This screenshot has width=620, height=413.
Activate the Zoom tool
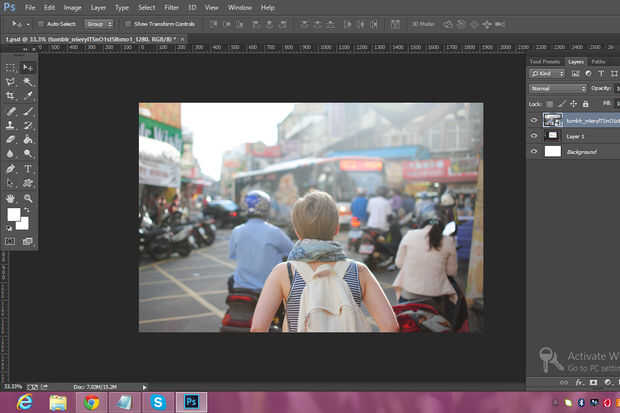[x=28, y=198]
